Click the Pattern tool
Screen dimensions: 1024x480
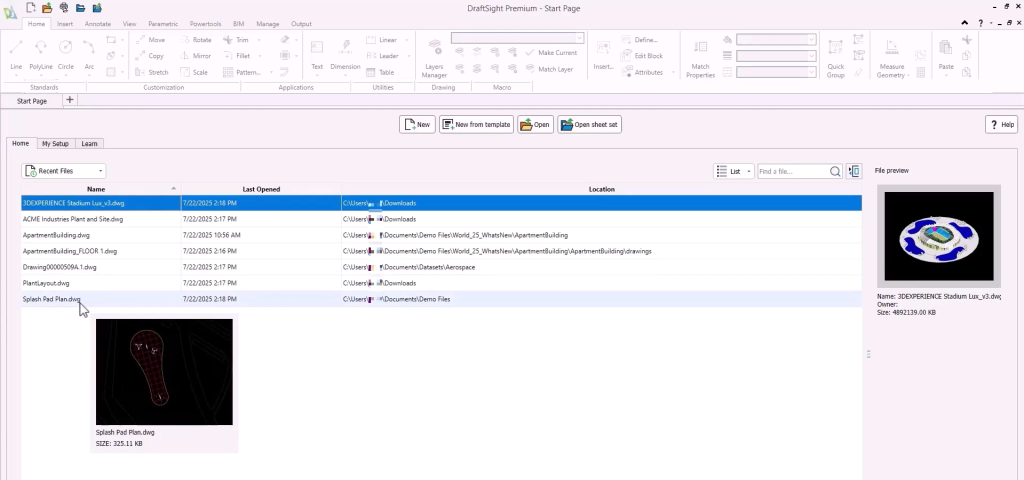coord(243,72)
